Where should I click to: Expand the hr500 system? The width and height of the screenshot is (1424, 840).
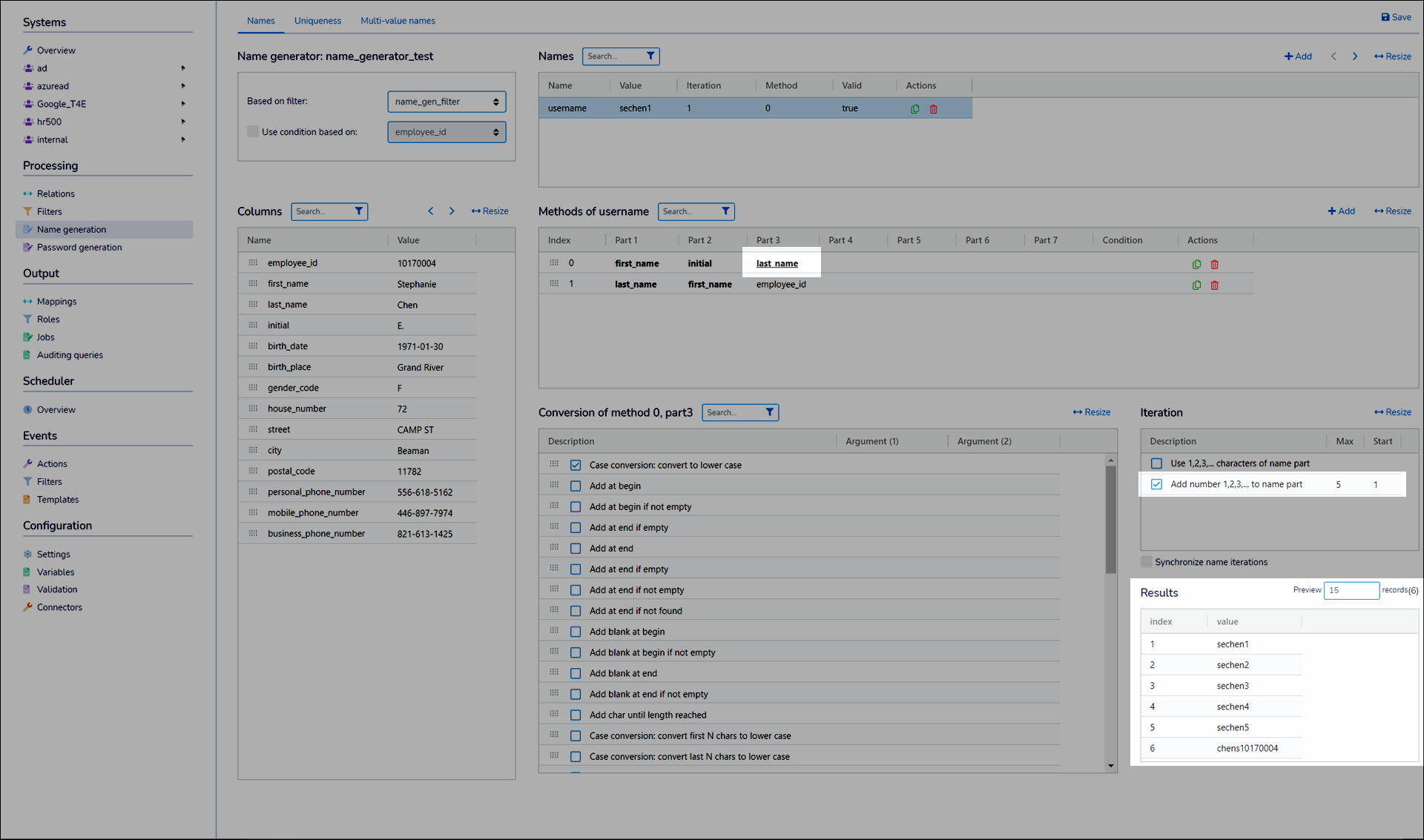pos(183,122)
